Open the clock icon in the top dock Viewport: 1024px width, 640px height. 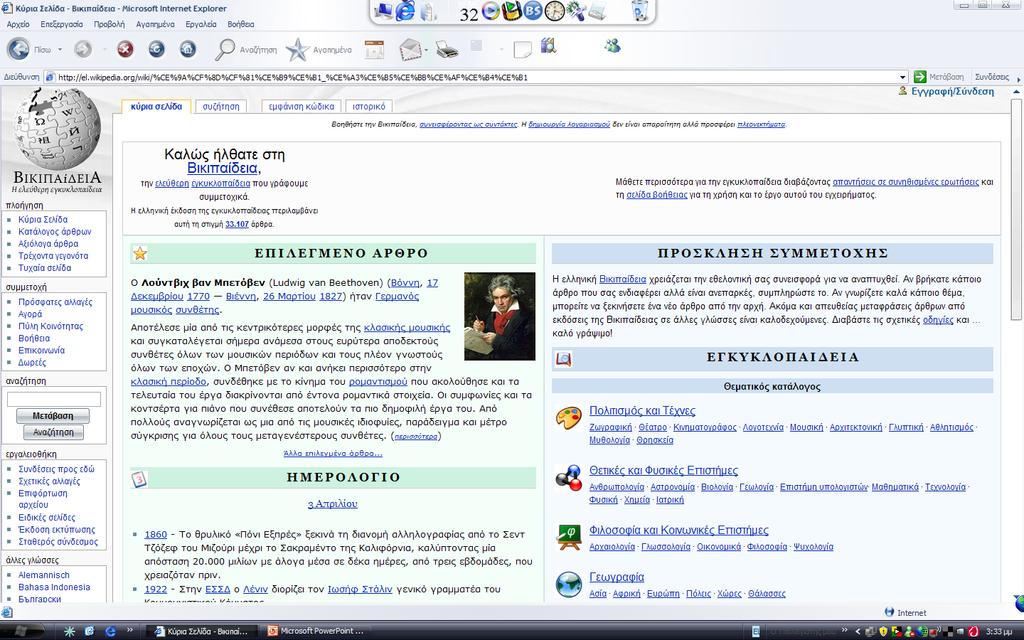click(554, 11)
